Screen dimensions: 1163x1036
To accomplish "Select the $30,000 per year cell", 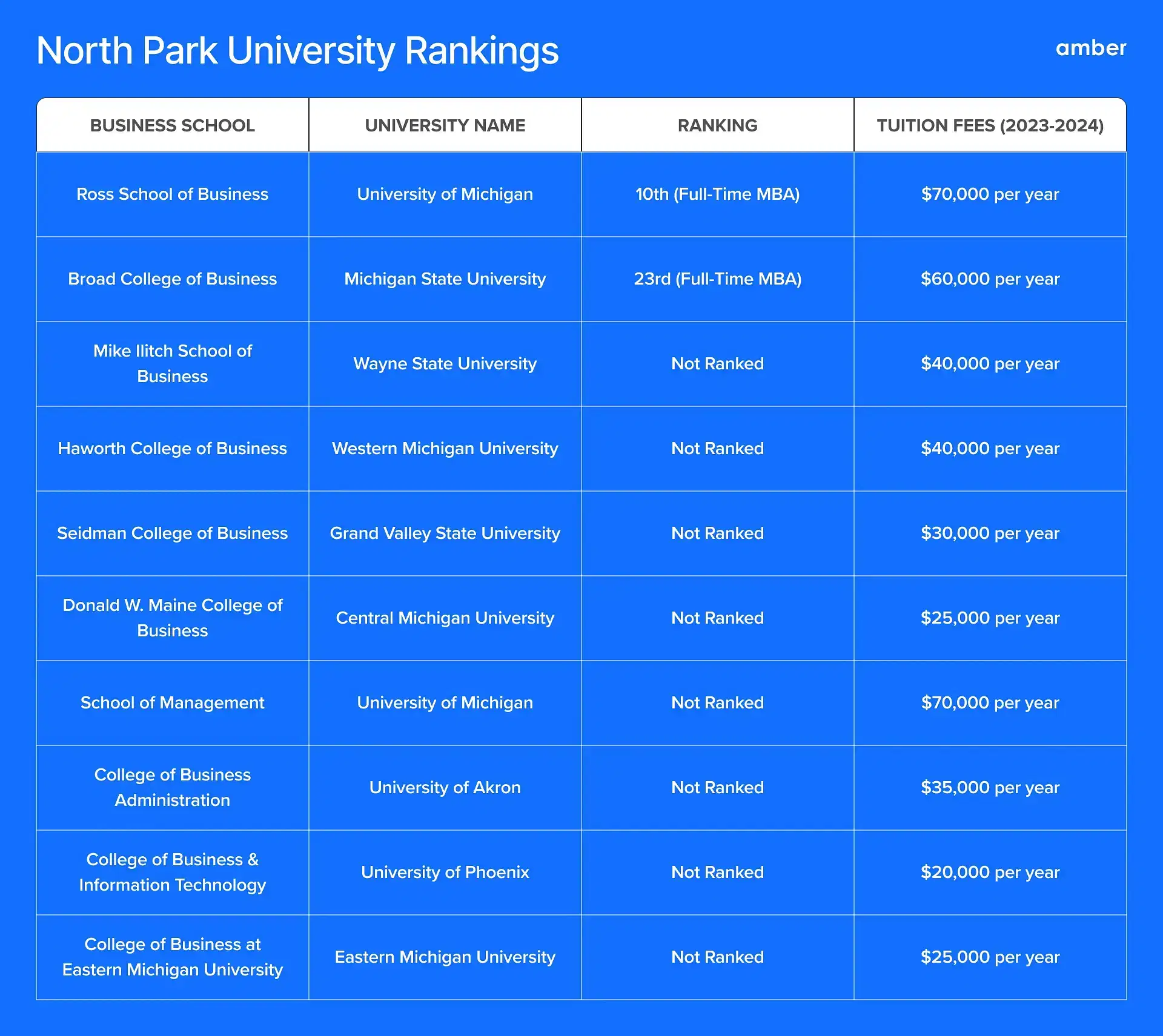I will point(990,533).
